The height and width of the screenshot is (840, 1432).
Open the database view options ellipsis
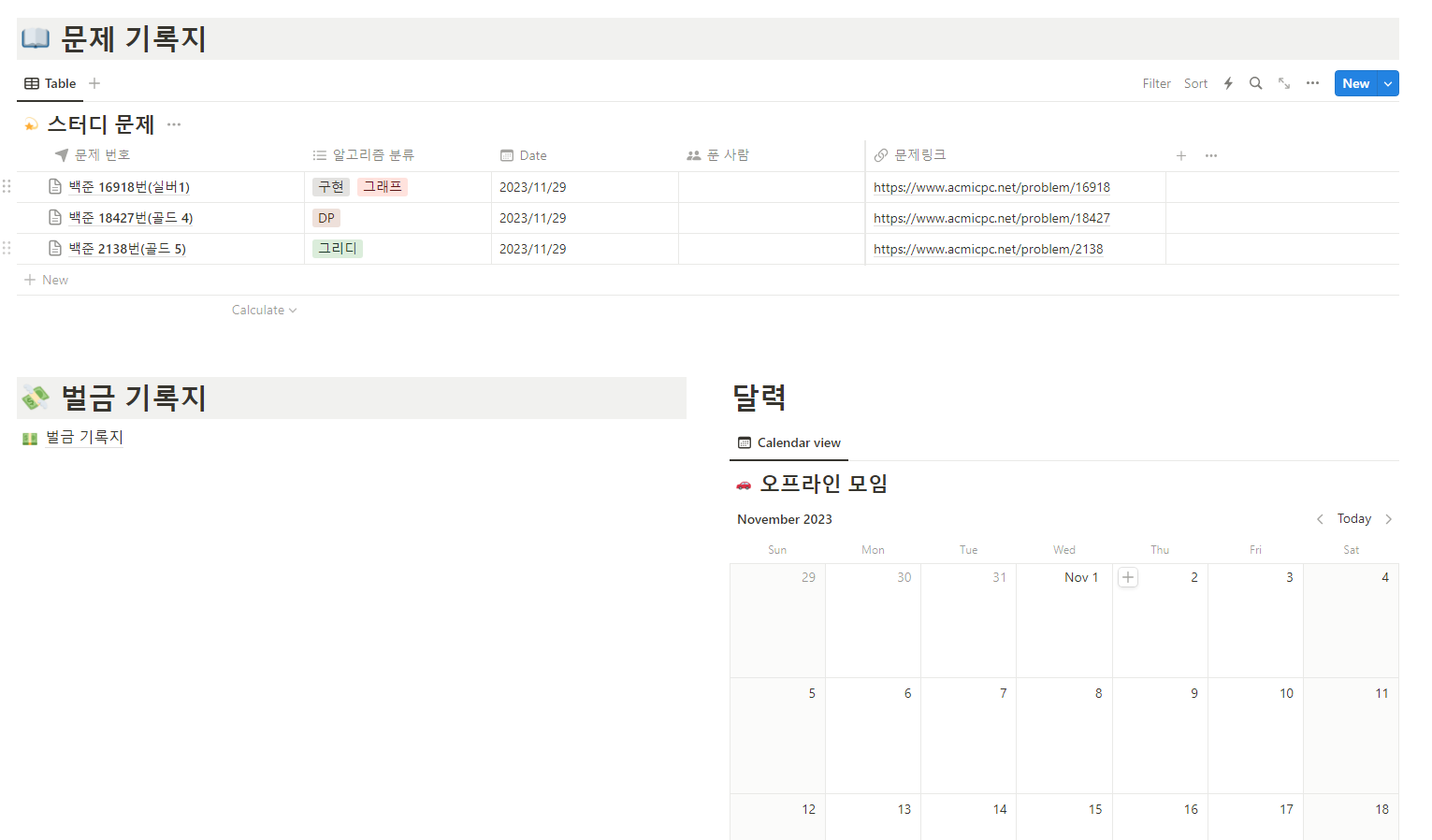tap(1312, 83)
